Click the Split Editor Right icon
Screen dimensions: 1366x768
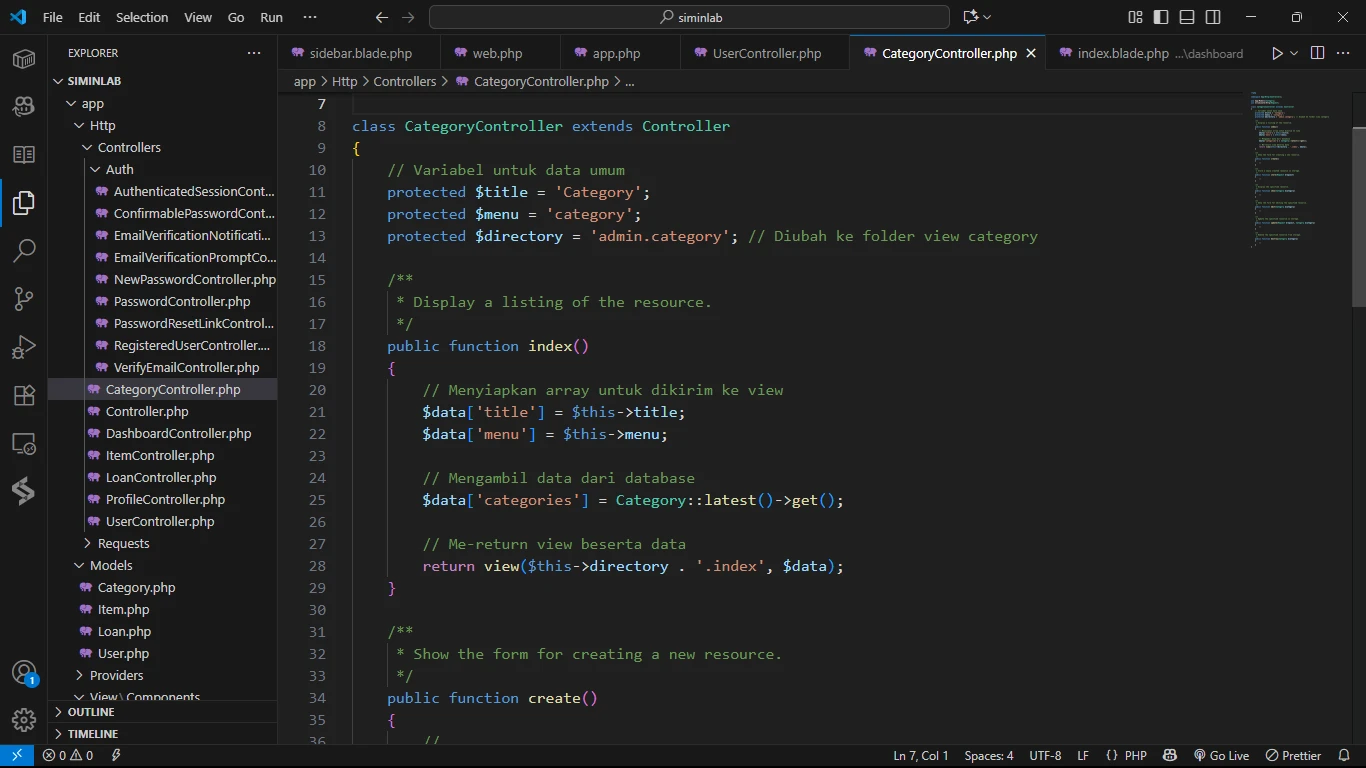[1317, 53]
